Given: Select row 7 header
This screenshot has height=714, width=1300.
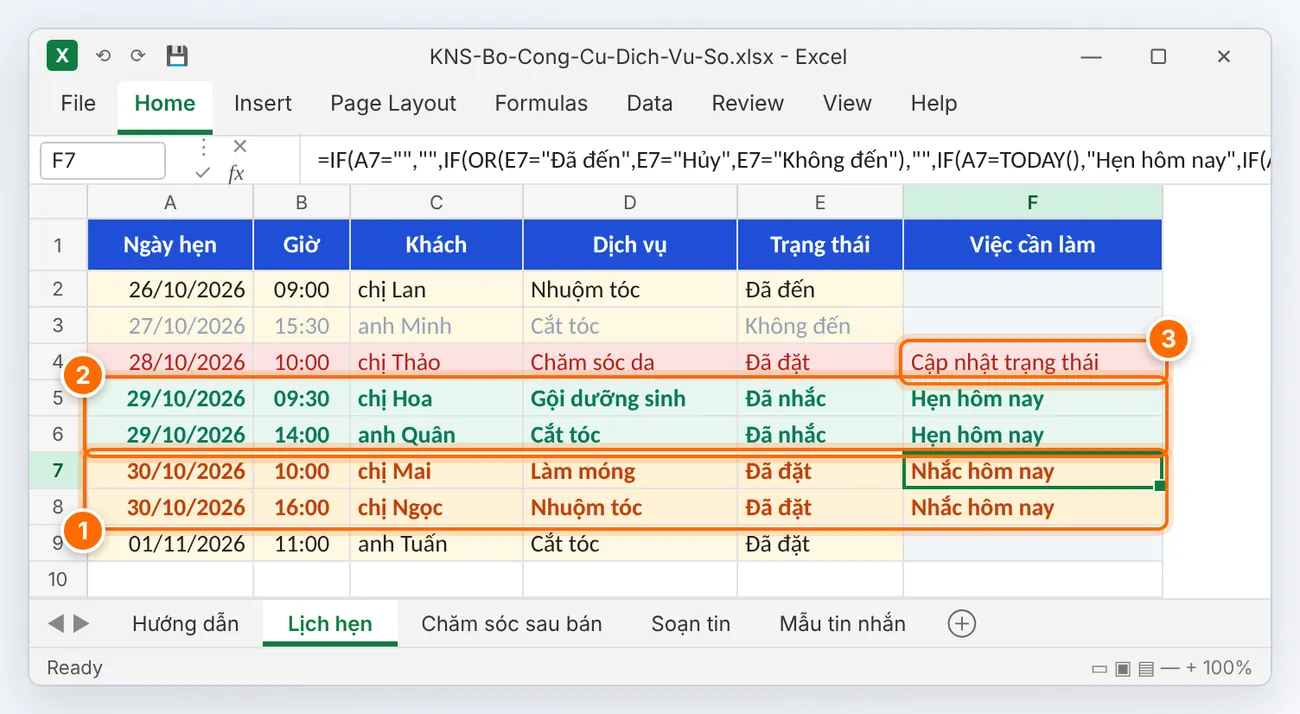Looking at the screenshot, I should pyautogui.click(x=58, y=471).
